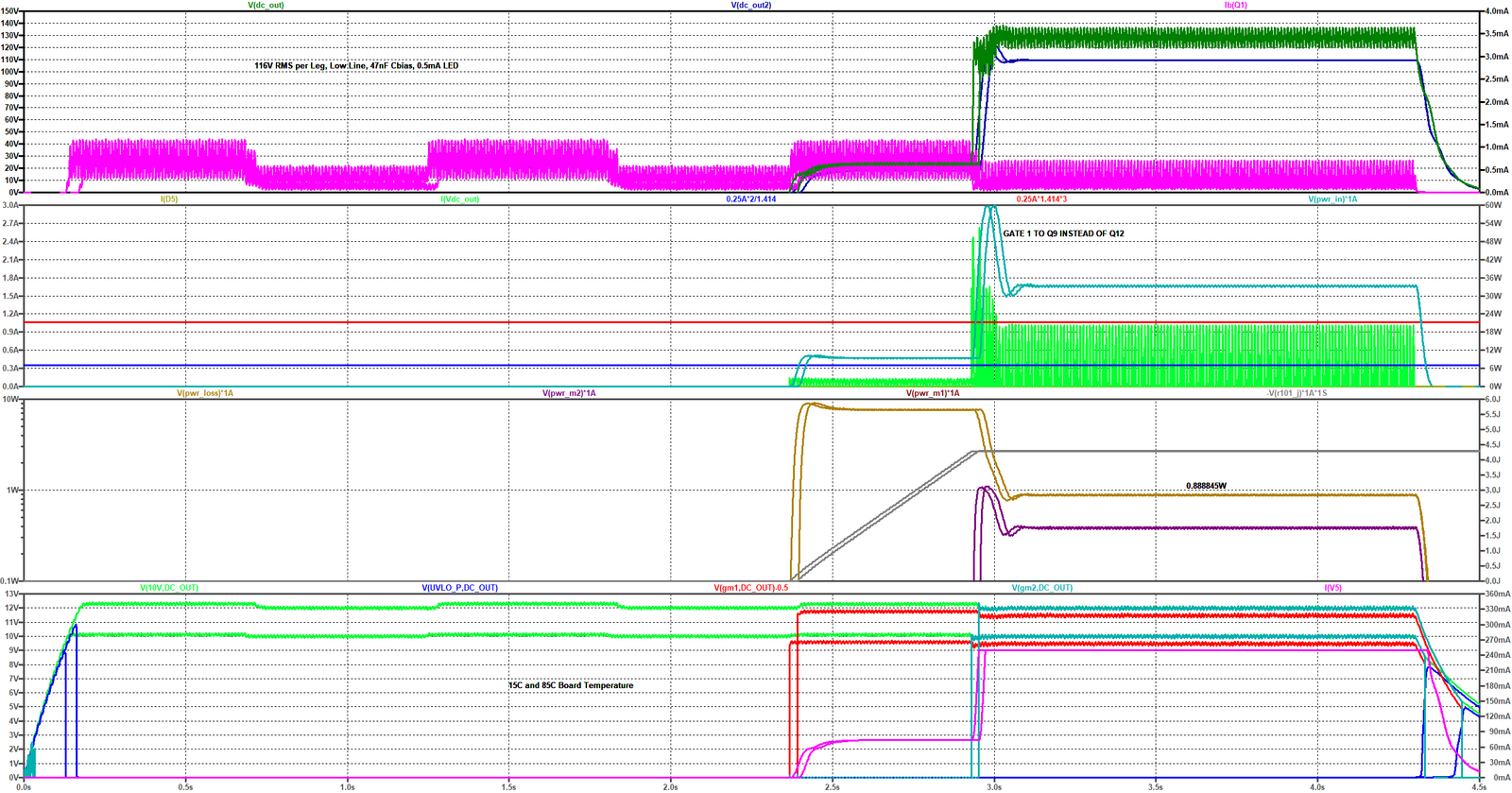Screen dimensions: 1512x793
Task: Select the V(UVLO_P,DC_OUT) trace label
Action: coord(459,588)
